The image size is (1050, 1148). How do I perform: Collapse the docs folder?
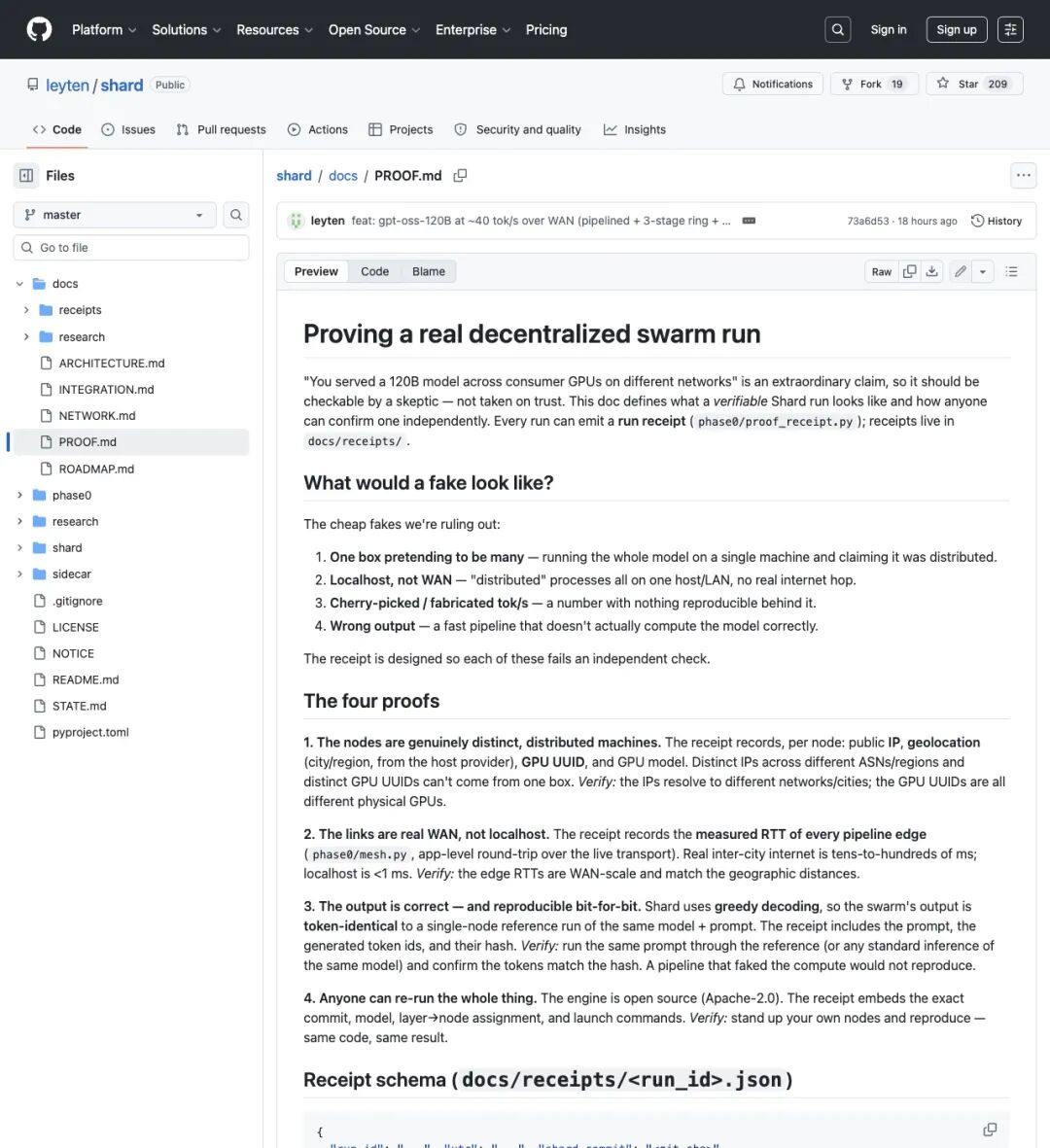[x=19, y=283]
